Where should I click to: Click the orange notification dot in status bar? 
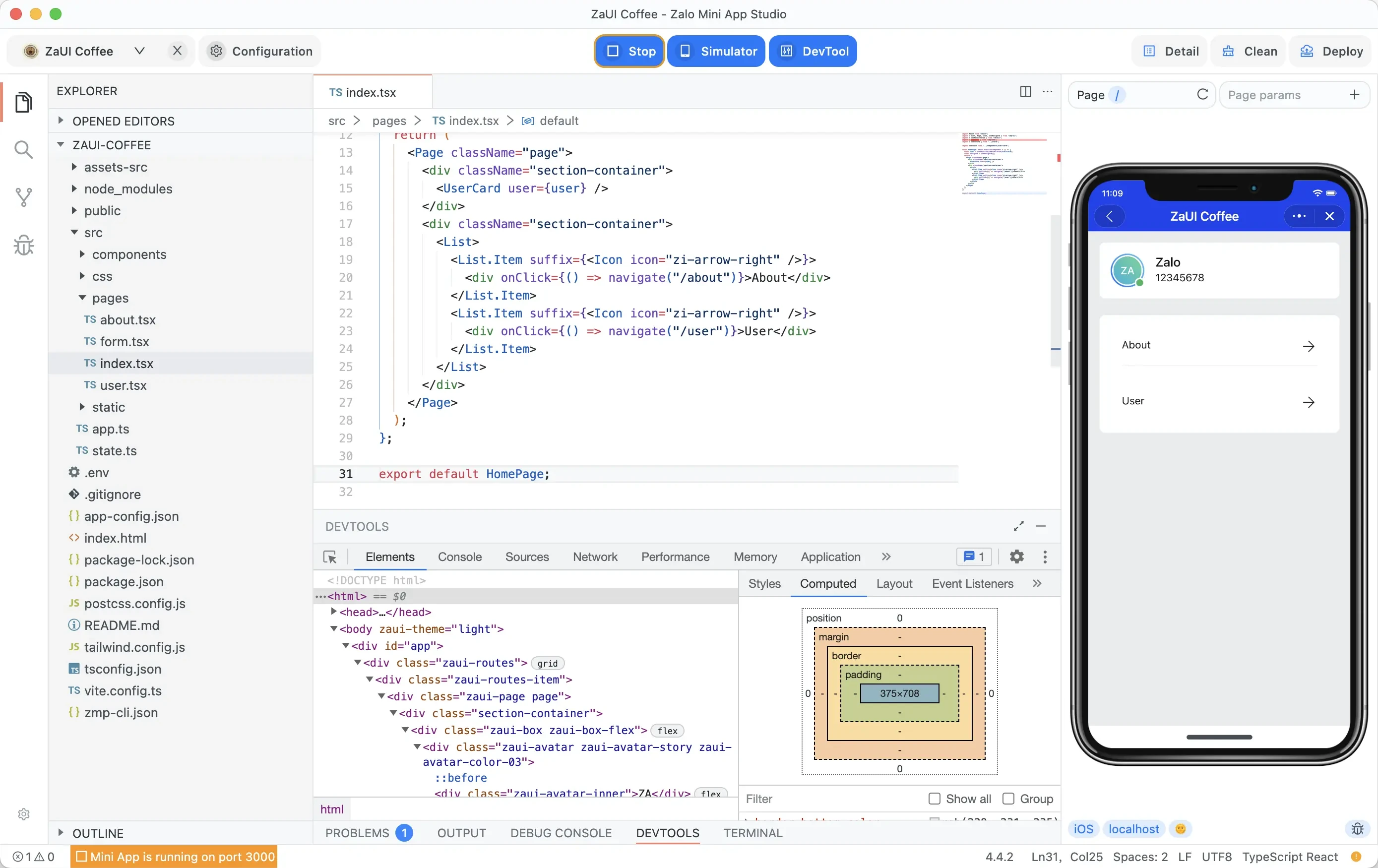1356,857
